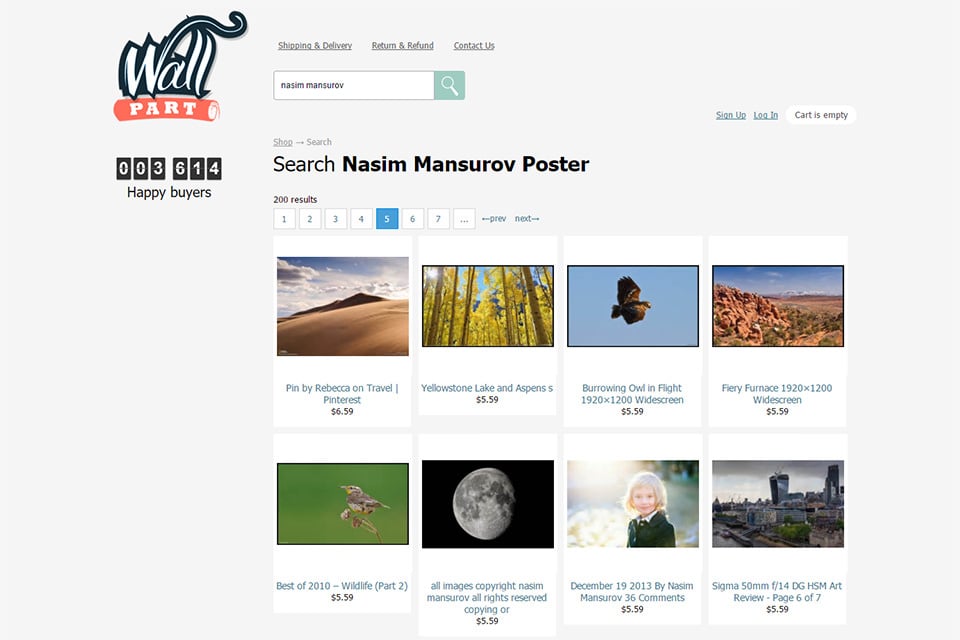Viewport: 960px width, 640px height.
Task: Open the owl in flight thumbnail
Action: 633,306
